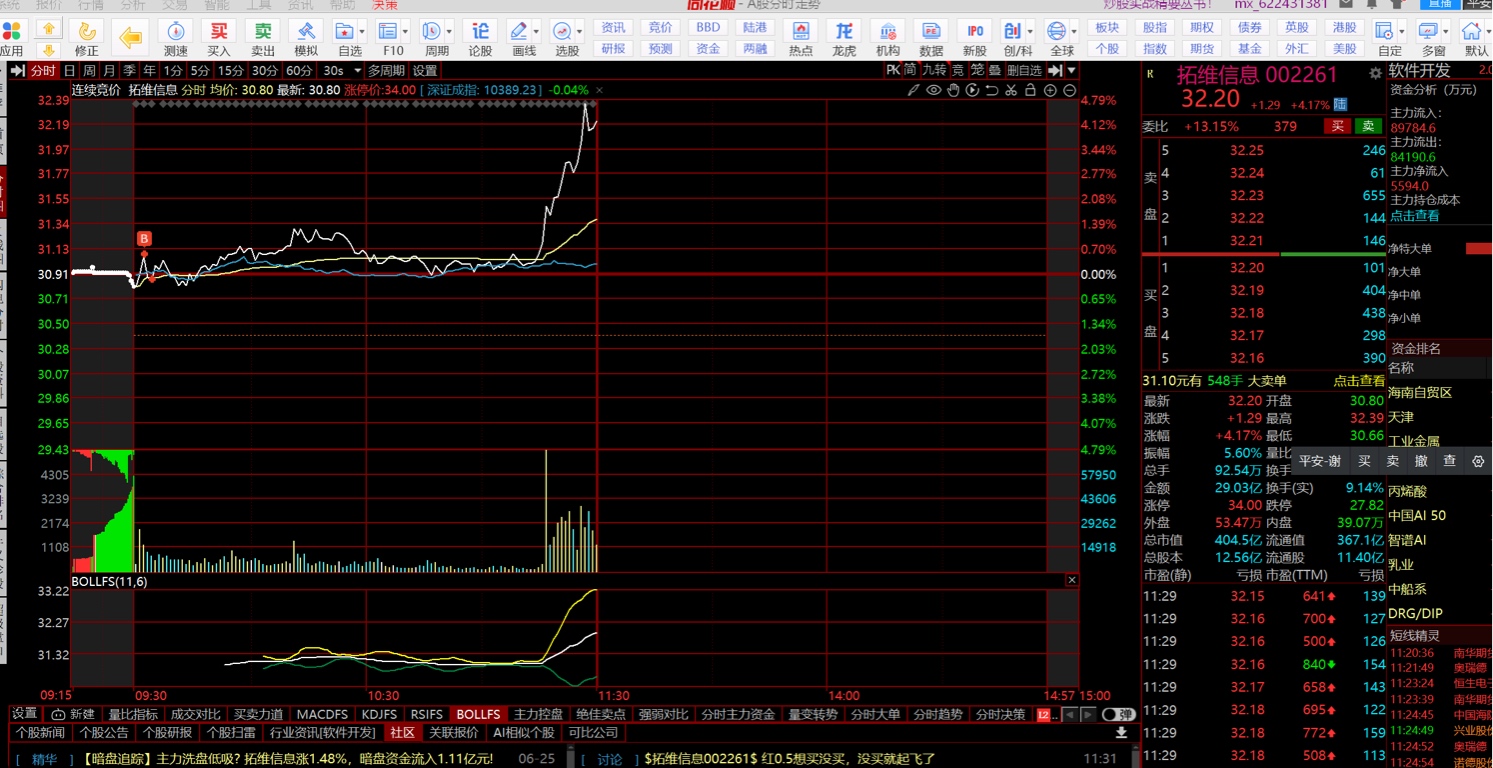Open stock panel settings gear
Viewport: 1493px width, 768px height.
point(1375,73)
